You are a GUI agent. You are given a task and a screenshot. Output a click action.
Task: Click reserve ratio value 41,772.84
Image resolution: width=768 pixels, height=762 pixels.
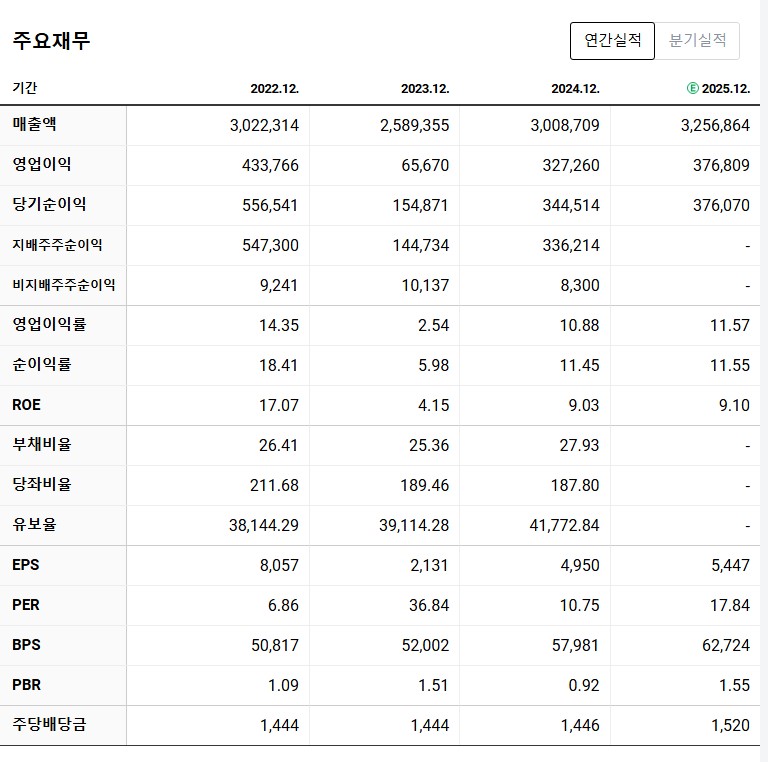(564, 526)
